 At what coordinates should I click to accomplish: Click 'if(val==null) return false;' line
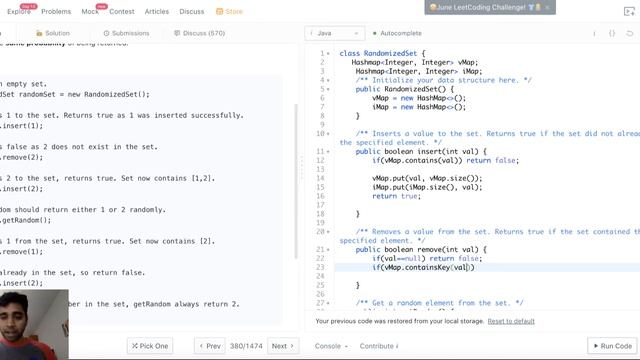(427, 259)
